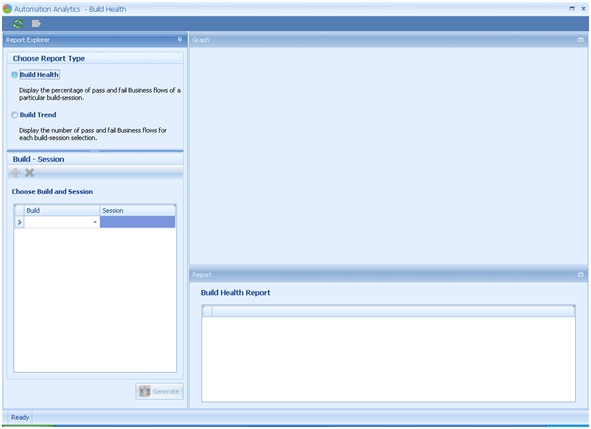Add a new build-session row with plus icon
Image resolution: width=591 pixels, height=429 pixels.
click(15, 173)
